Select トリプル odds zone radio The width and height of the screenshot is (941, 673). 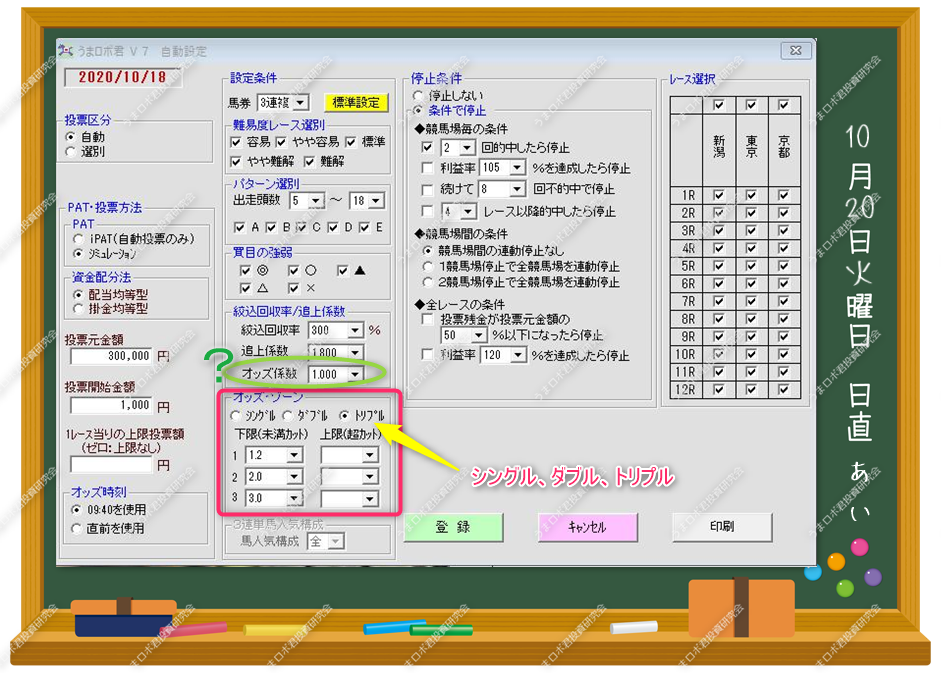344,415
